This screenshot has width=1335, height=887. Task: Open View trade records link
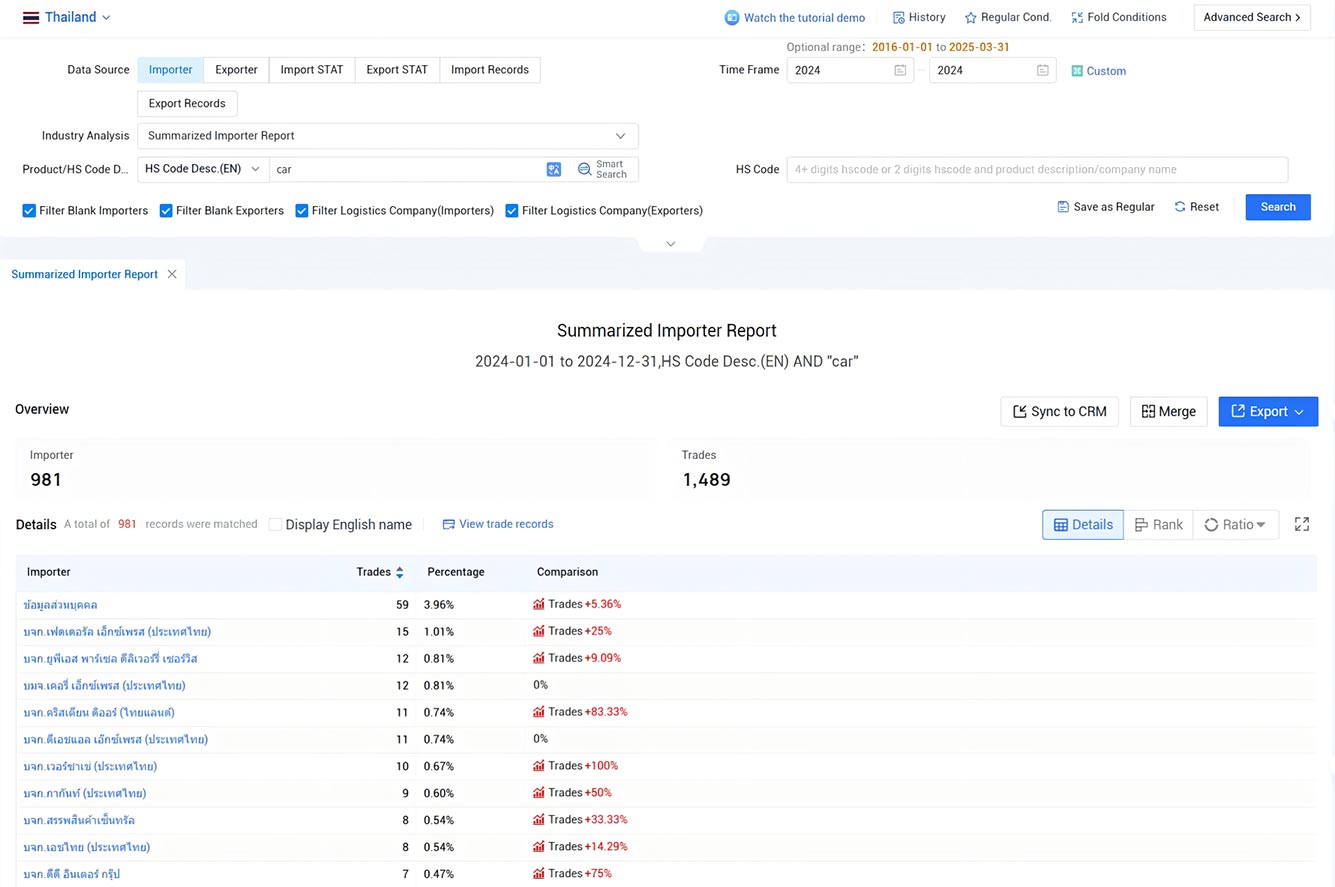498,524
